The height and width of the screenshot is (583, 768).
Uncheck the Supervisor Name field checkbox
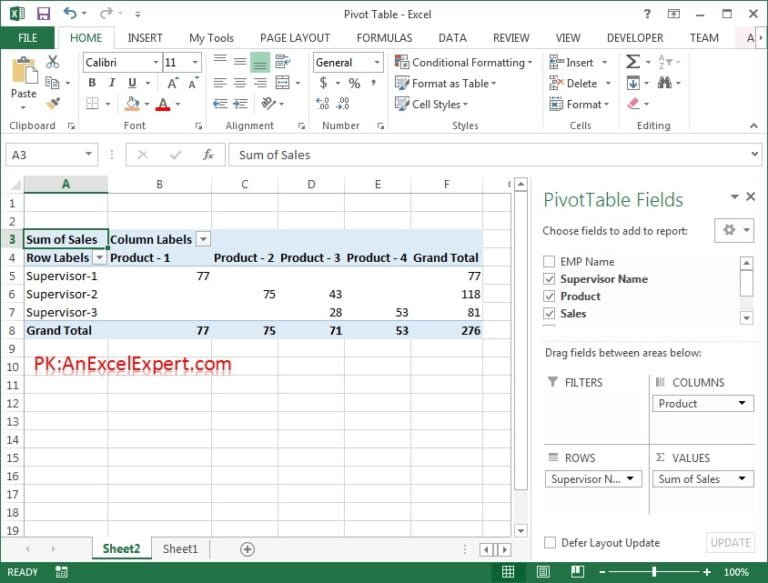pyautogui.click(x=549, y=279)
